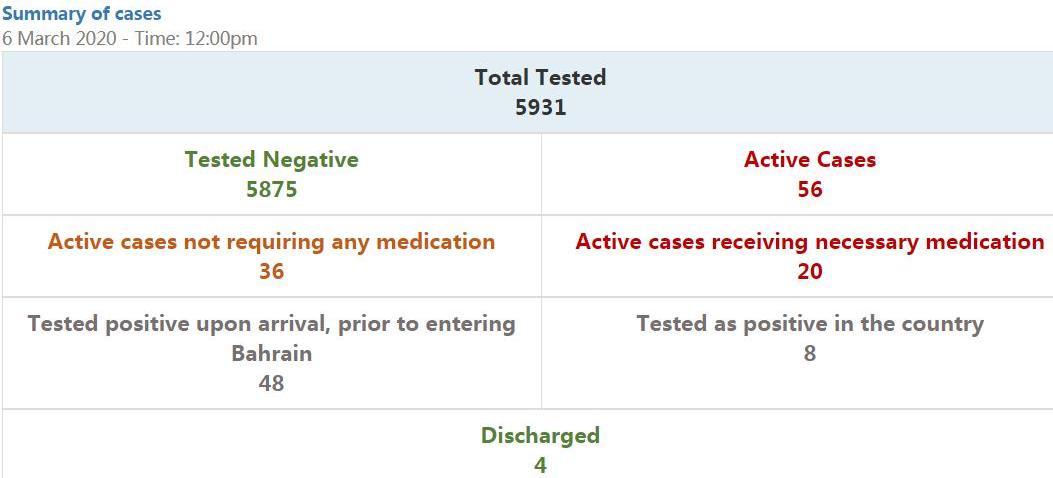Viewport: 1053px width, 478px height.
Task: Click the Active Cases label
Action: (810, 159)
